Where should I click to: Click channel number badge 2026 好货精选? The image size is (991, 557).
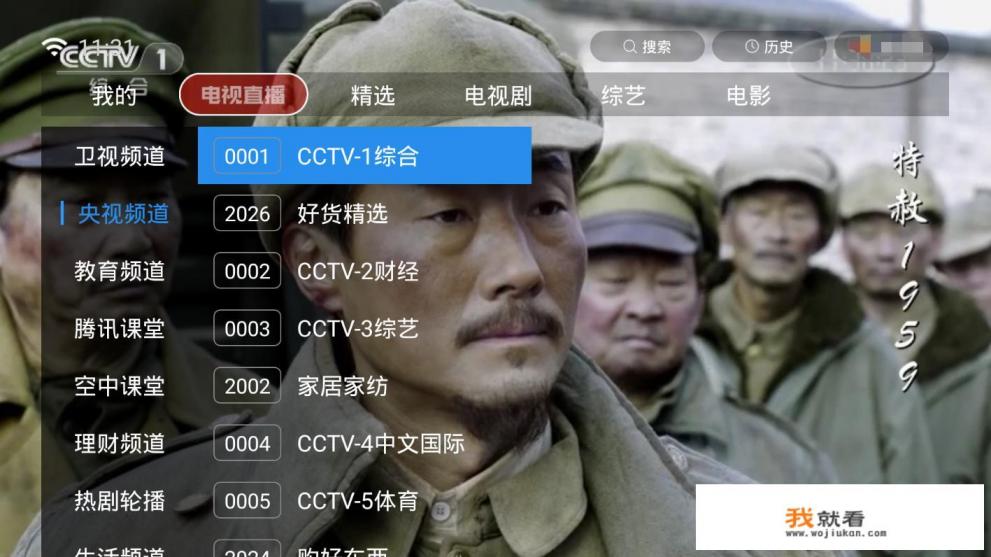[247, 214]
